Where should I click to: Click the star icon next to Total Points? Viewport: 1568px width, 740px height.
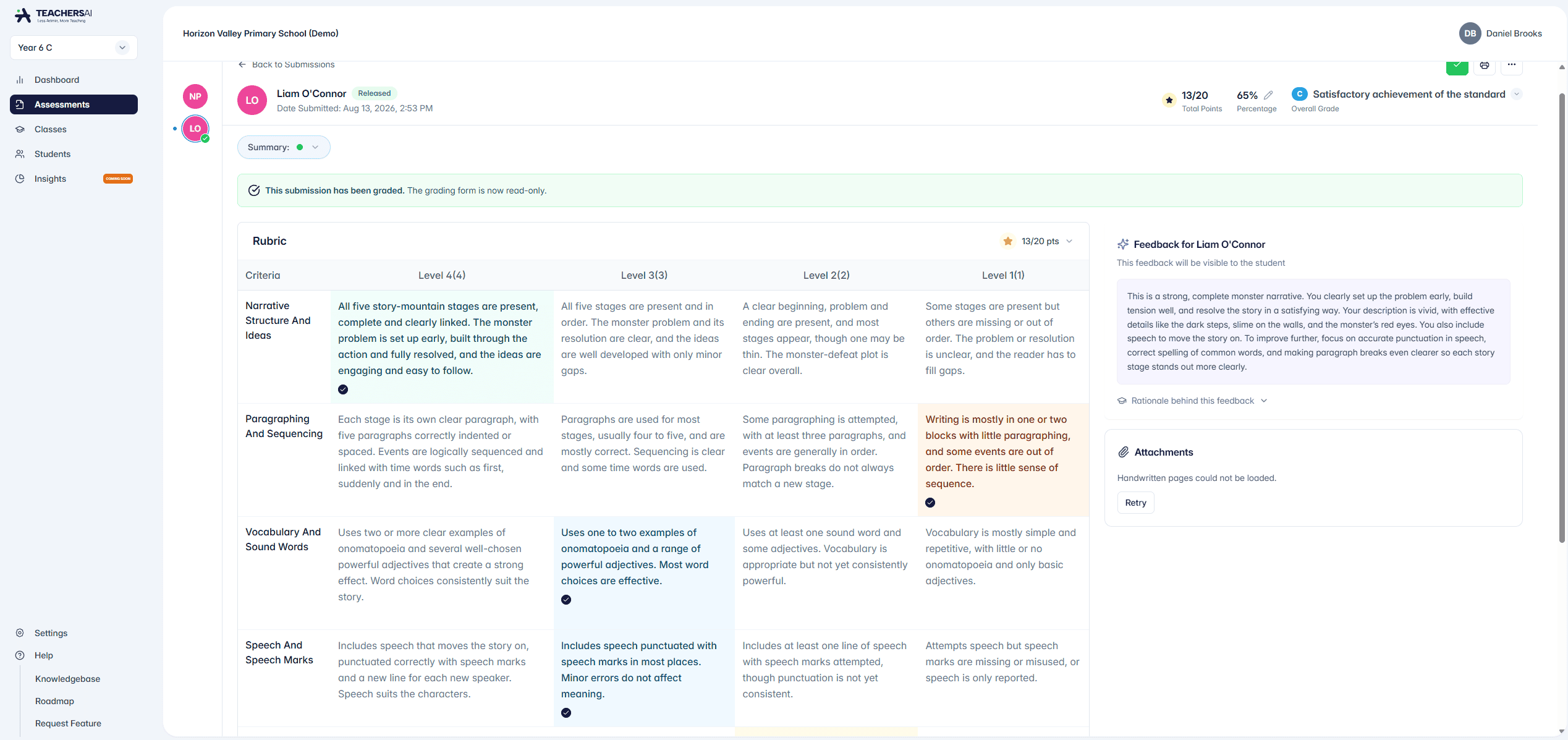tap(1169, 100)
